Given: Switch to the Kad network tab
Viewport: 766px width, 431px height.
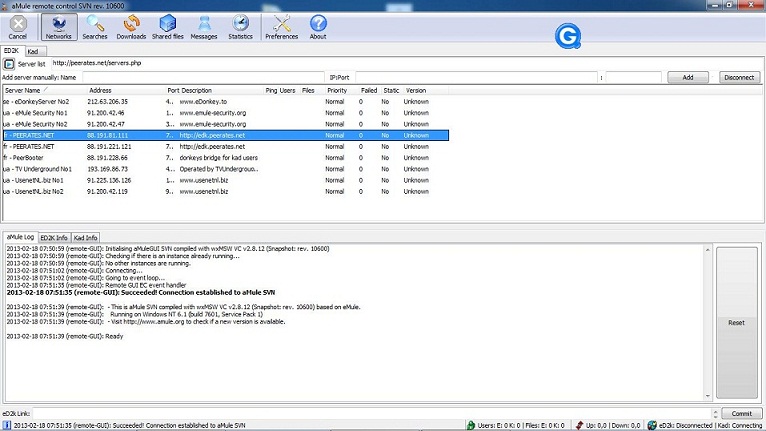Looking at the screenshot, I should [x=33, y=49].
